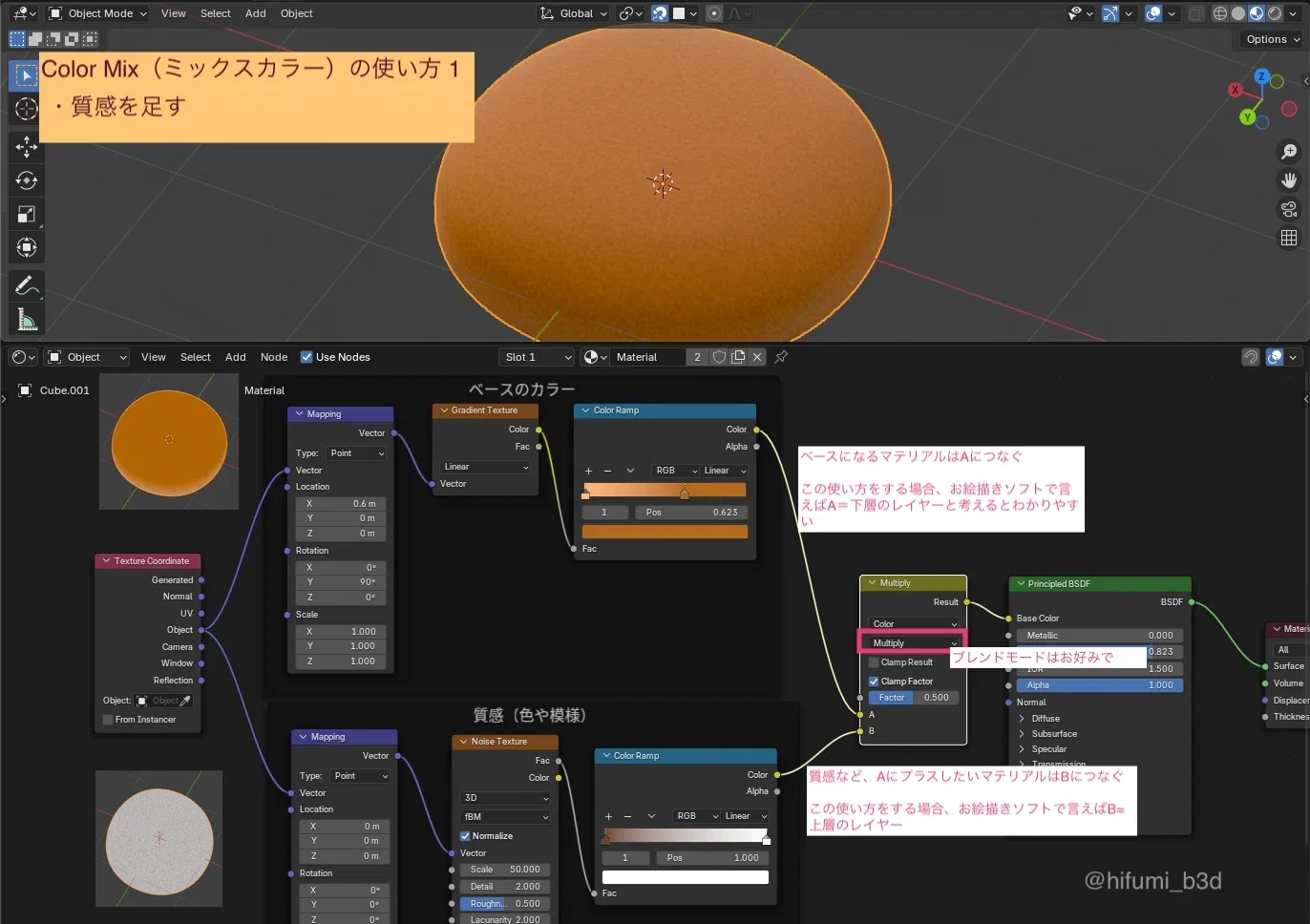The image size is (1310, 924).
Task: Open the viewport Options popover
Action: [1274, 39]
